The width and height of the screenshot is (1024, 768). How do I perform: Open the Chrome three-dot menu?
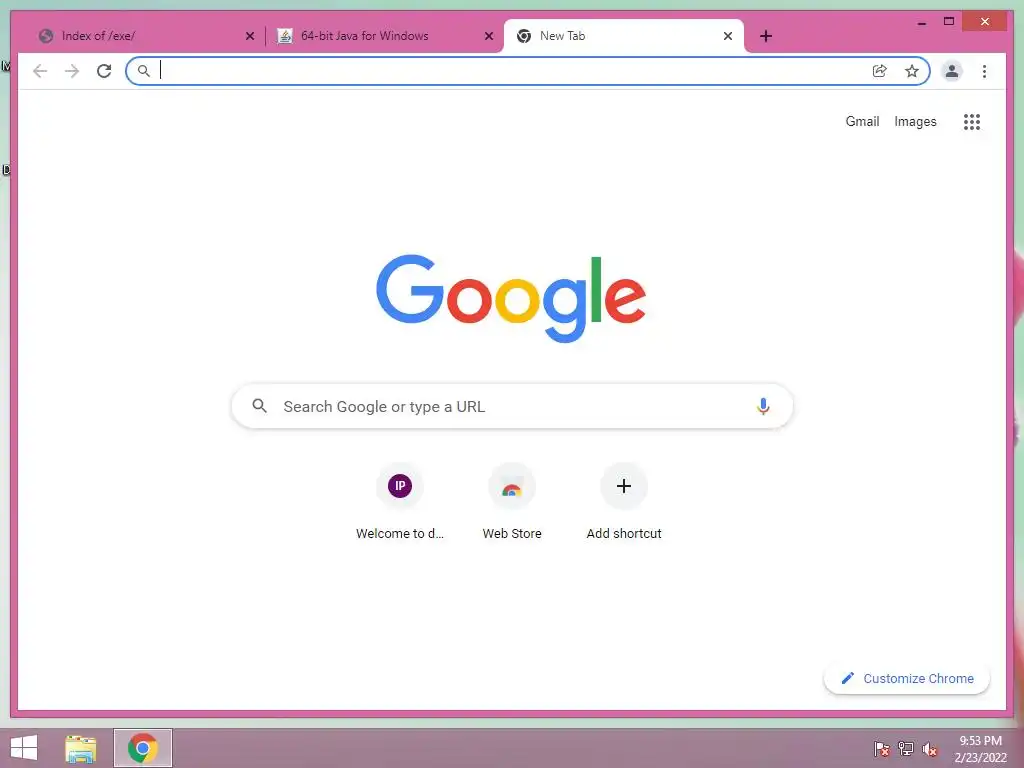(x=984, y=71)
